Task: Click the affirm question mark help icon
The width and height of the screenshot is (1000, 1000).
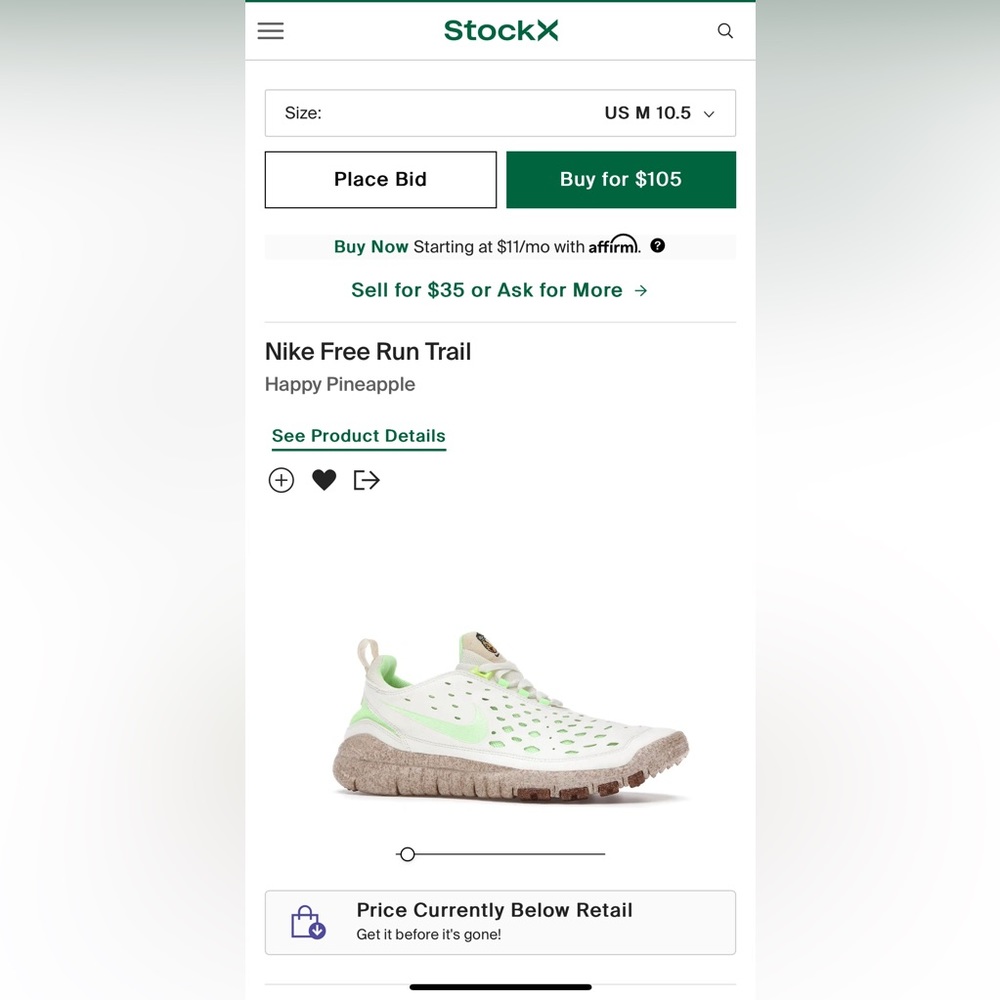Action: pyautogui.click(x=657, y=246)
